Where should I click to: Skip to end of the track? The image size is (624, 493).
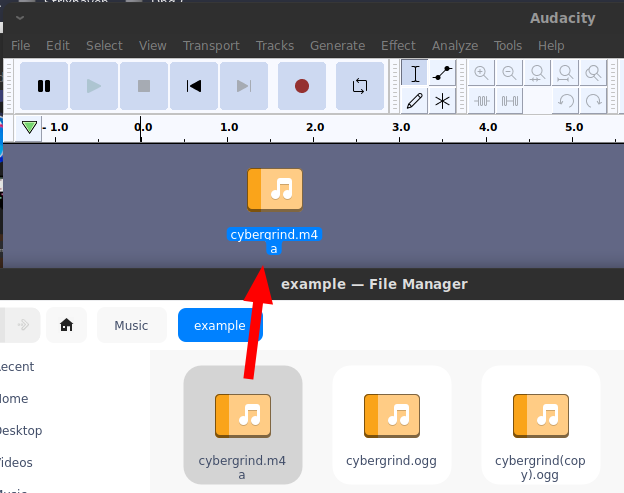244,86
